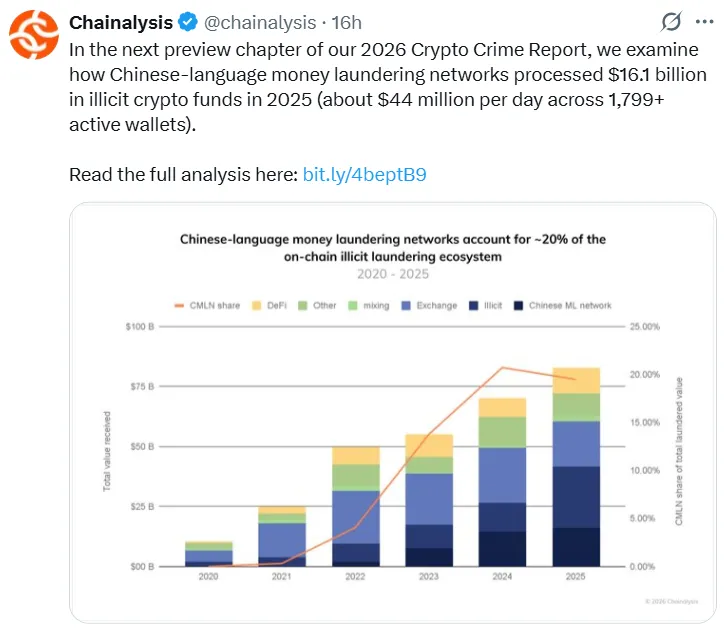This screenshot has height=641, width=727.
Task: Click the CMLN share orange legend marker
Action: tap(180, 305)
